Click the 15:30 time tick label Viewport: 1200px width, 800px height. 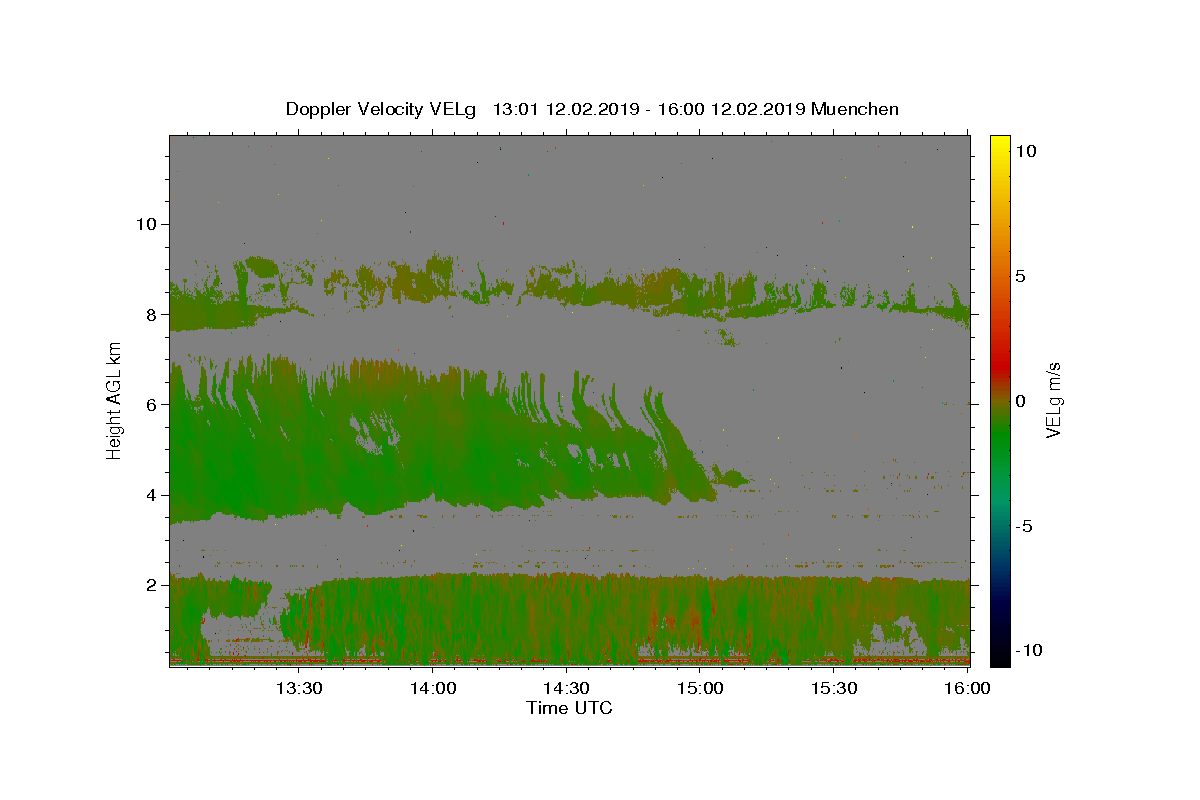coord(833,688)
